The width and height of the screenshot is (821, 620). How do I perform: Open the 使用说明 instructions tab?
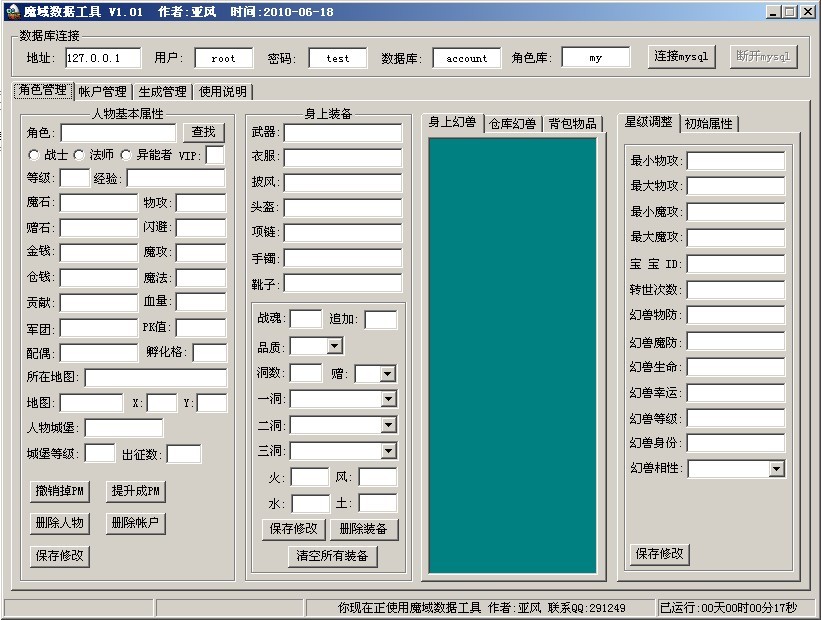pyautogui.click(x=222, y=89)
